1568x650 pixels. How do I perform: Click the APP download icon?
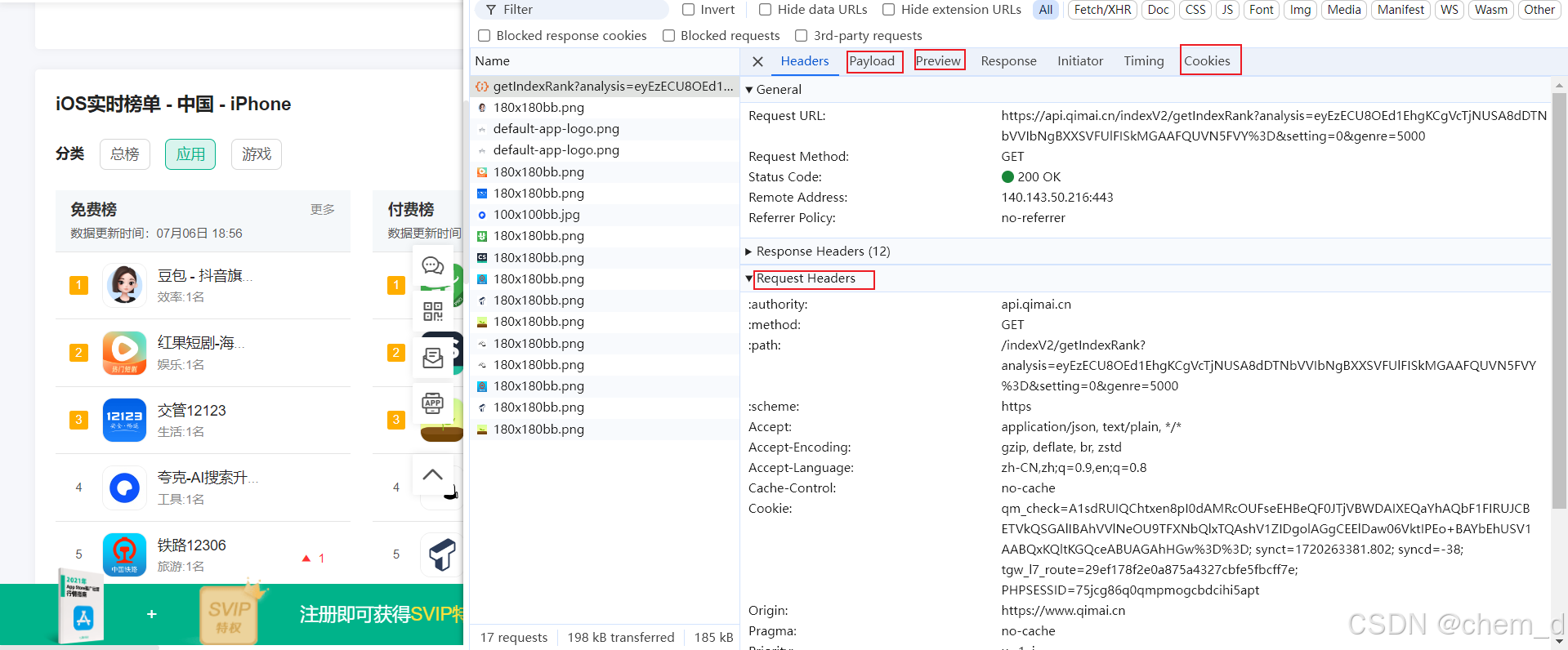pos(432,403)
